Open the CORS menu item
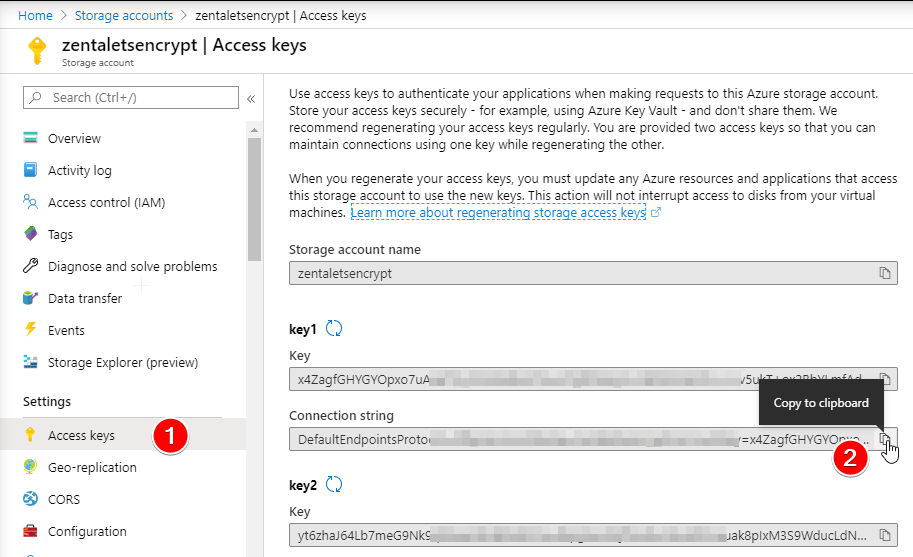The height and width of the screenshot is (557, 913). pos(64,499)
